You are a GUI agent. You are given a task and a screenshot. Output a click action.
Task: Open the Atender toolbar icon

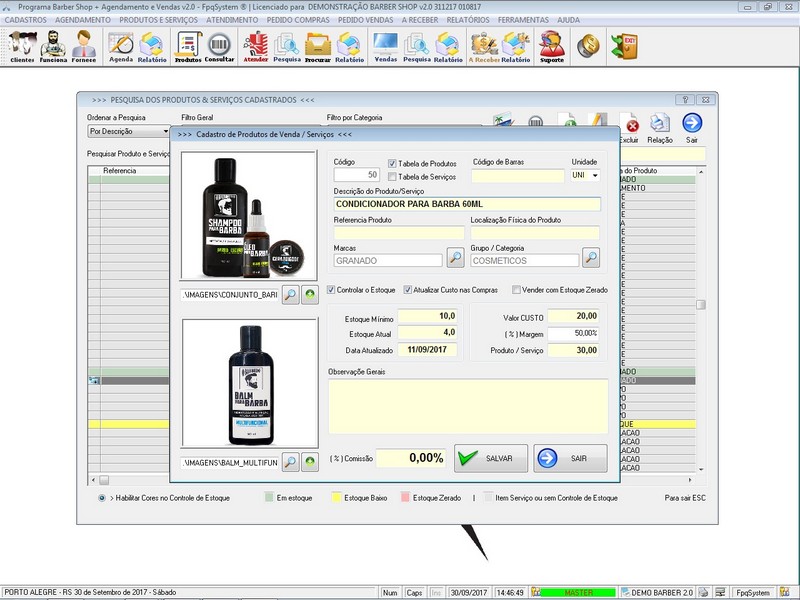pyautogui.click(x=256, y=46)
